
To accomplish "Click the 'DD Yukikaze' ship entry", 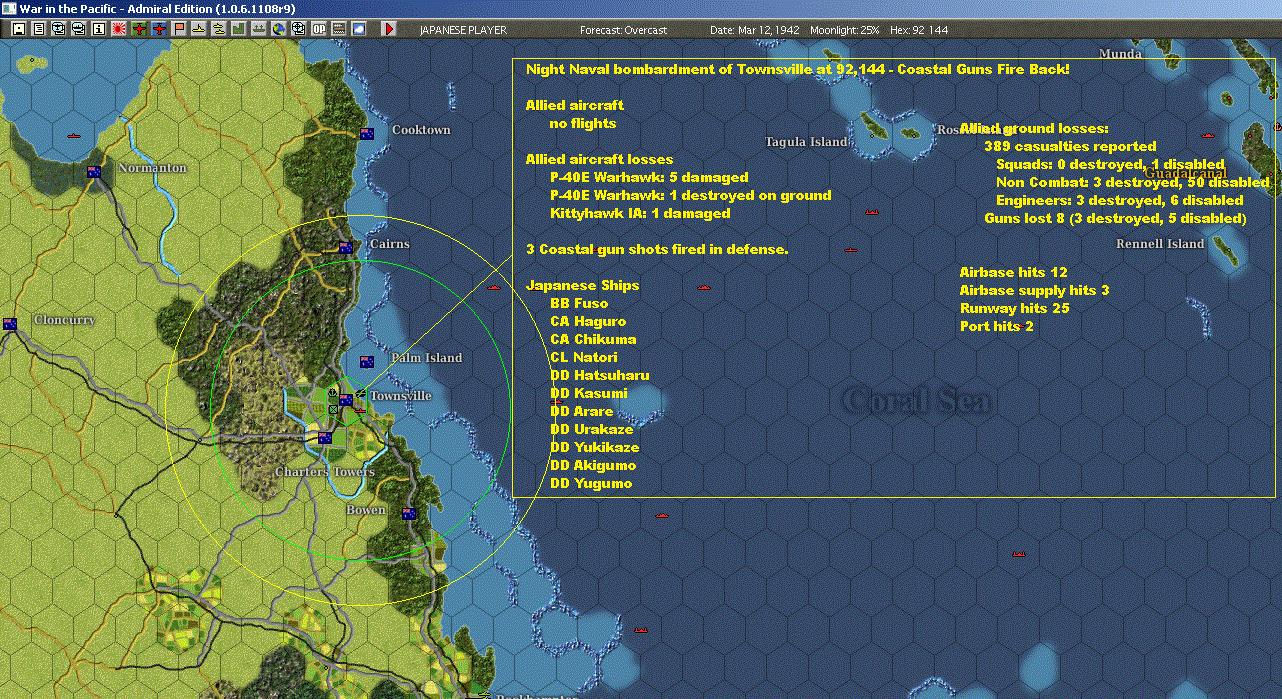I will [595, 448].
